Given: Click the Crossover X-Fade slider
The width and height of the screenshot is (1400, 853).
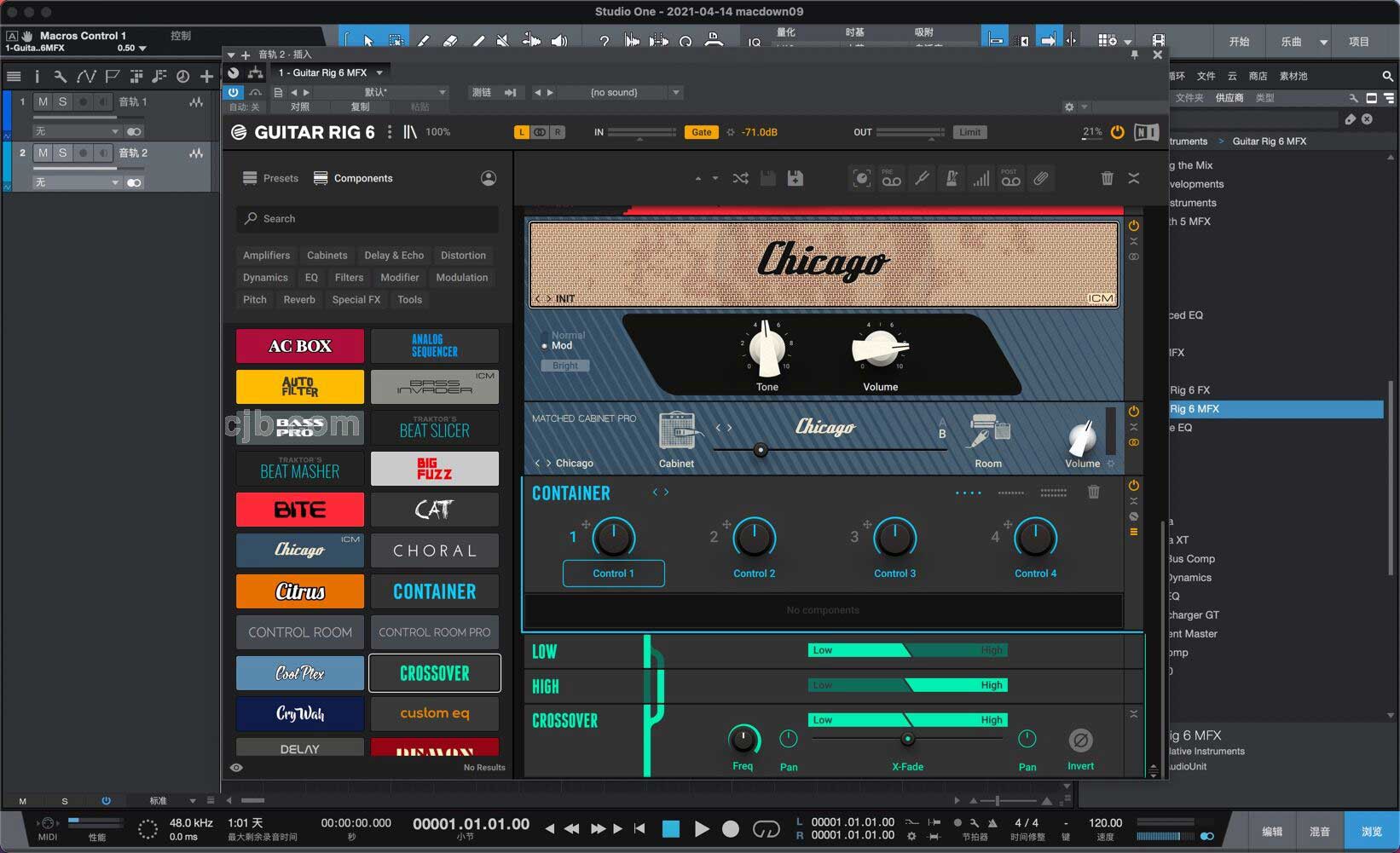Looking at the screenshot, I should [x=907, y=739].
